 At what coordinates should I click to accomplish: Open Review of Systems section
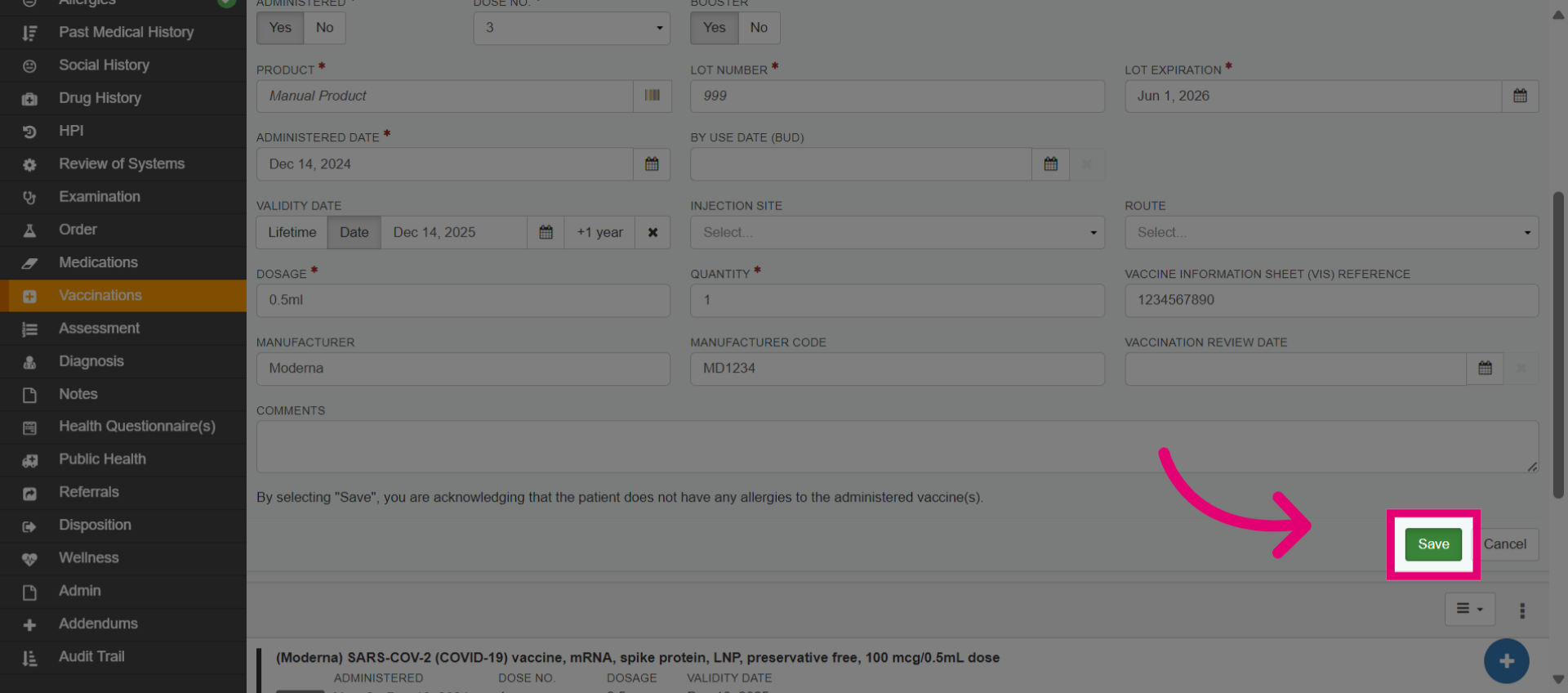123,164
